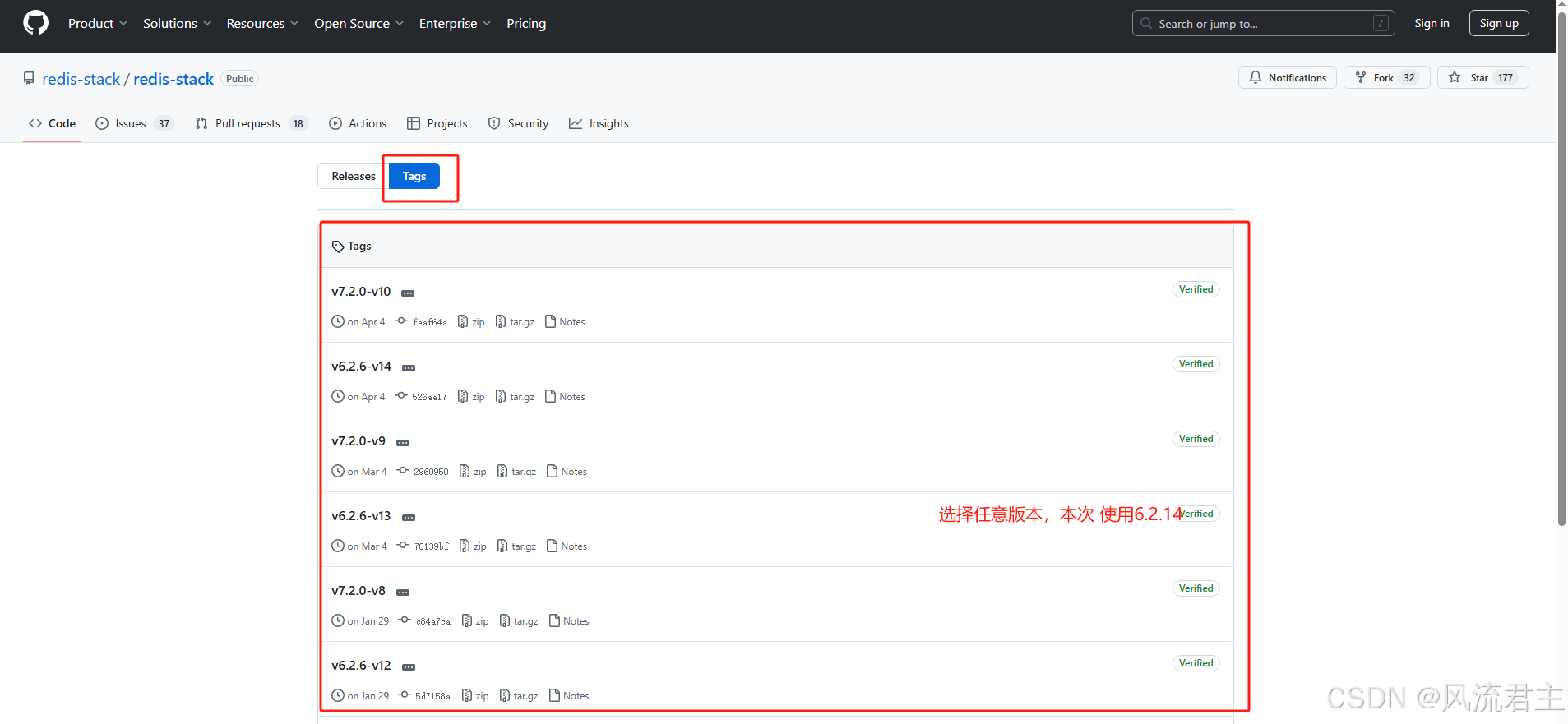1568x724 pixels.
Task: Open tag v7.2.0-v9
Action: (x=358, y=441)
